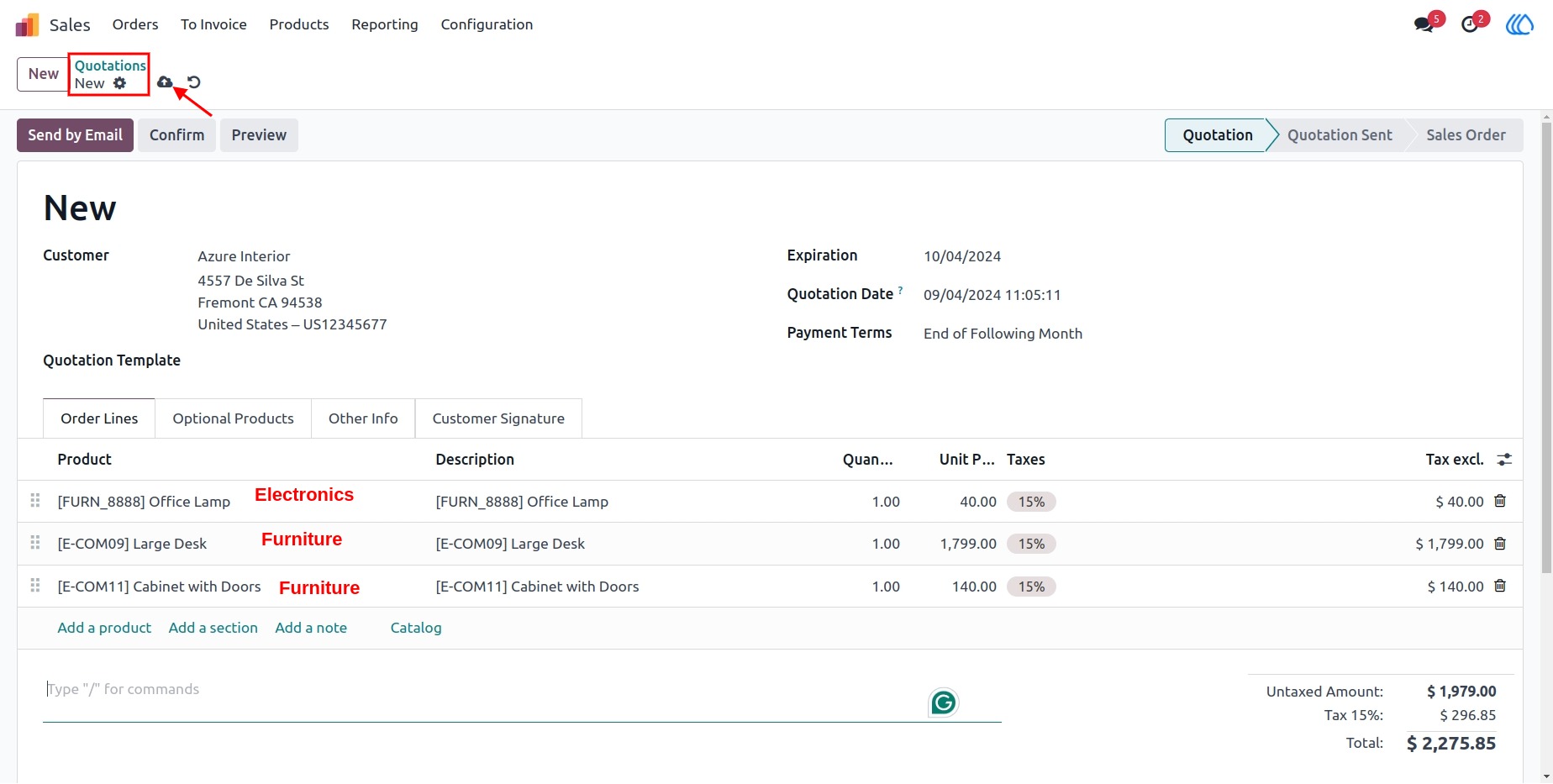Open the Sales app home icon

pos(27,24)
